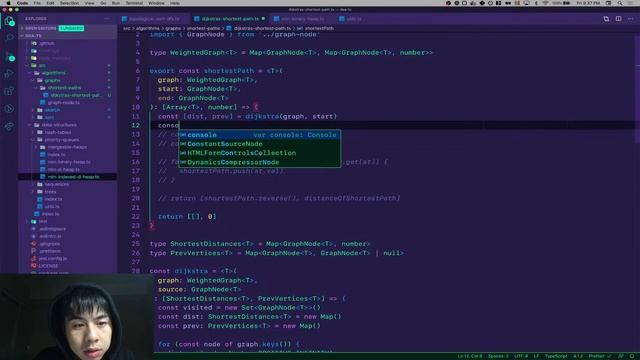
Task: Click the shortestPath symbol breadcrumb
Action: click(x=316, y=29)
